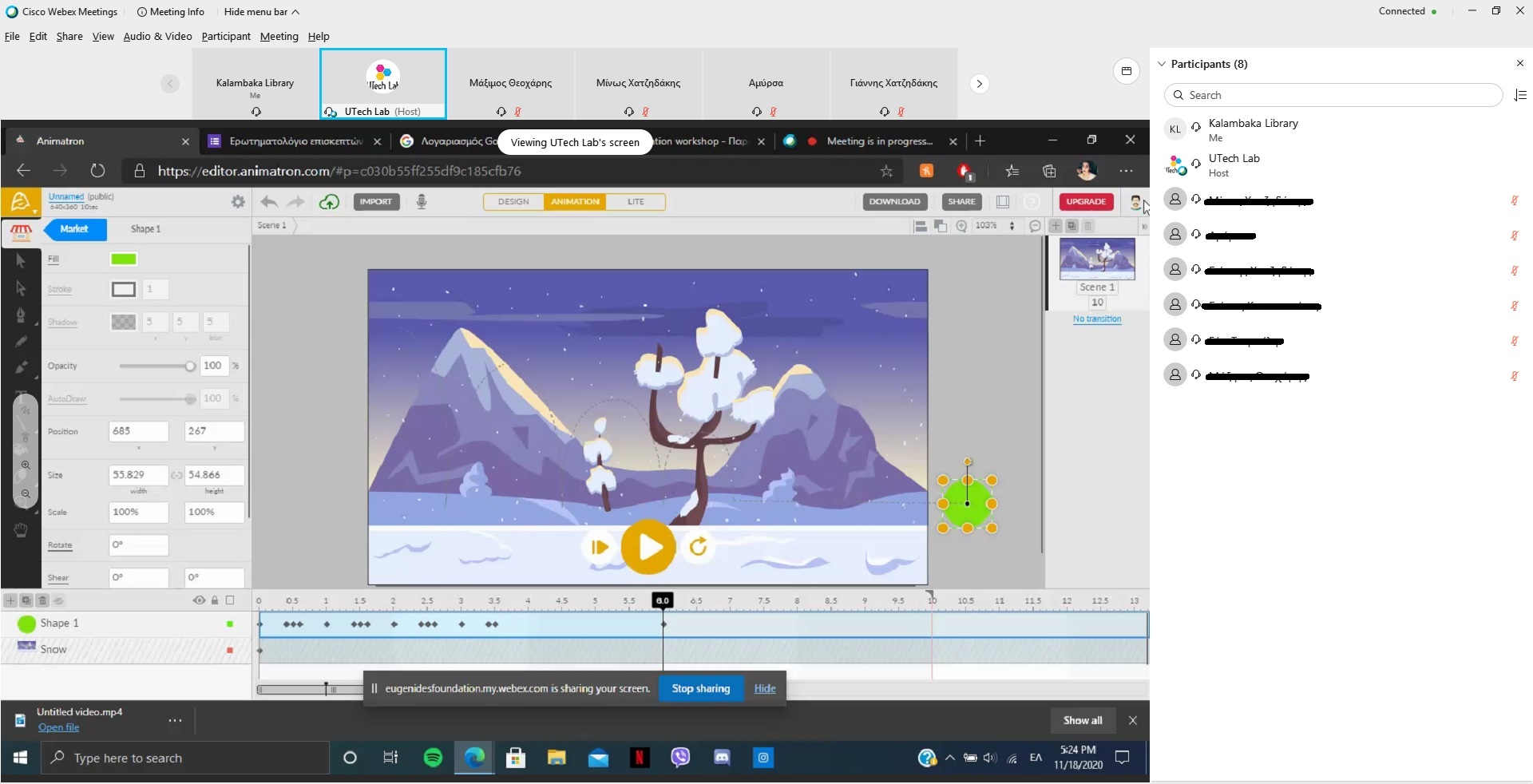The width and height of the screenshot is (1533, 784).
Task: Click the DOWNLOAD button
Action: [x=895, y=202]
